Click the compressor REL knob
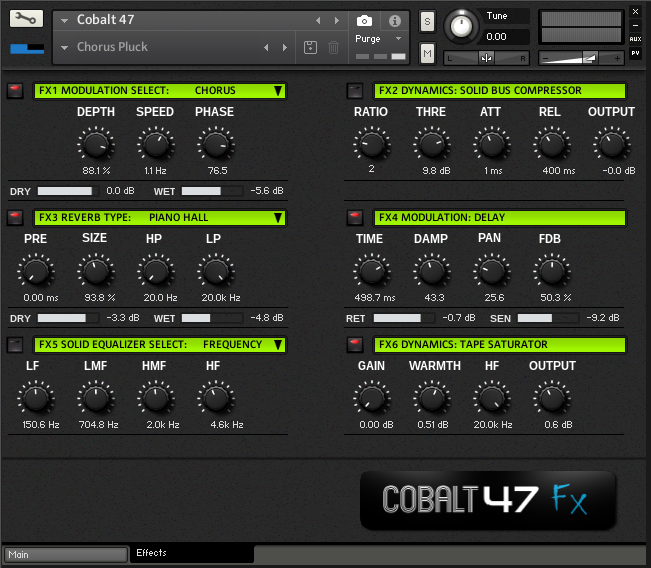This screenshot has height=568, width=651. click(x=552, y=144)
